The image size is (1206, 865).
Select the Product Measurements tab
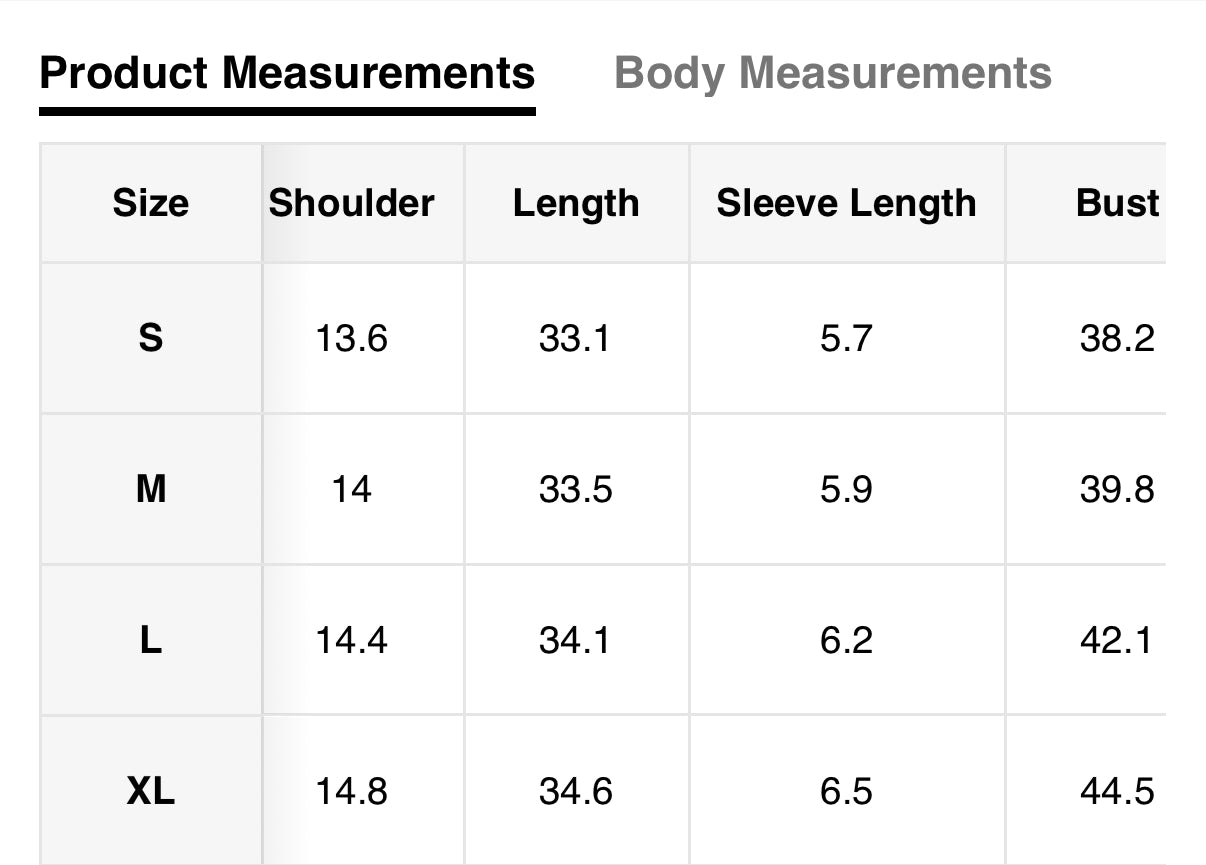(x=287, y=74)
